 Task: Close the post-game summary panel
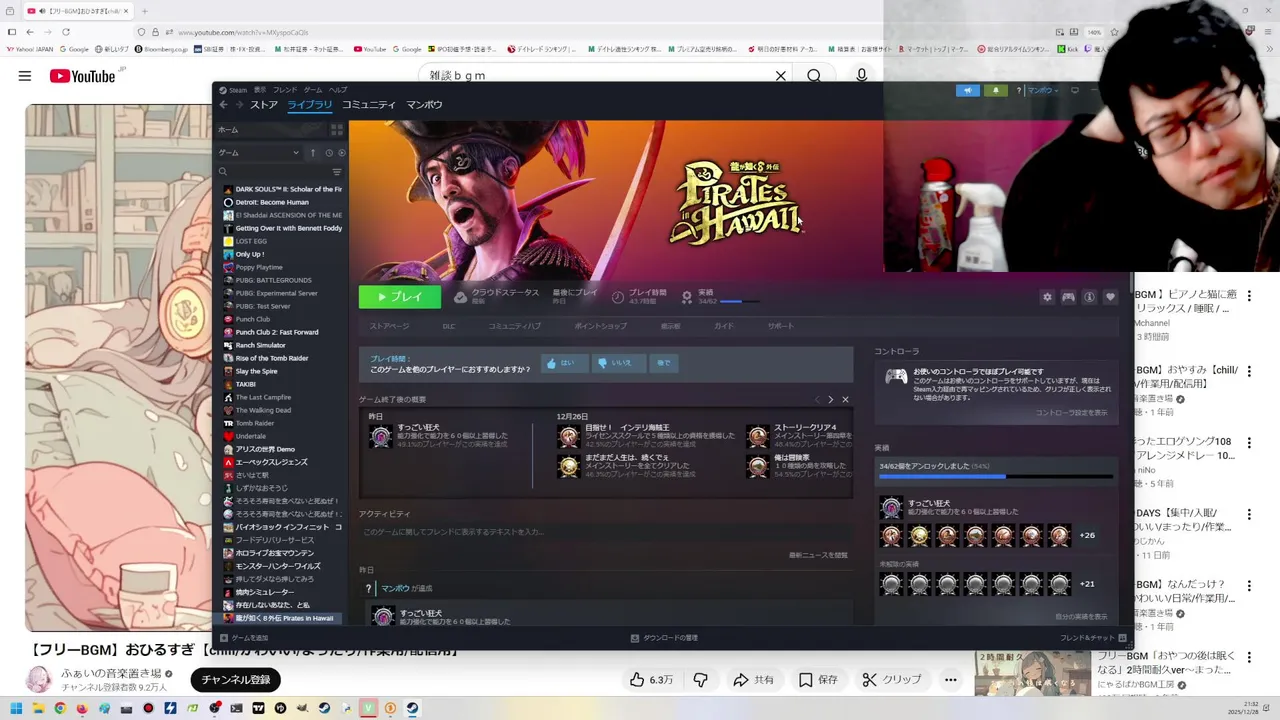(x=845, y=400)
